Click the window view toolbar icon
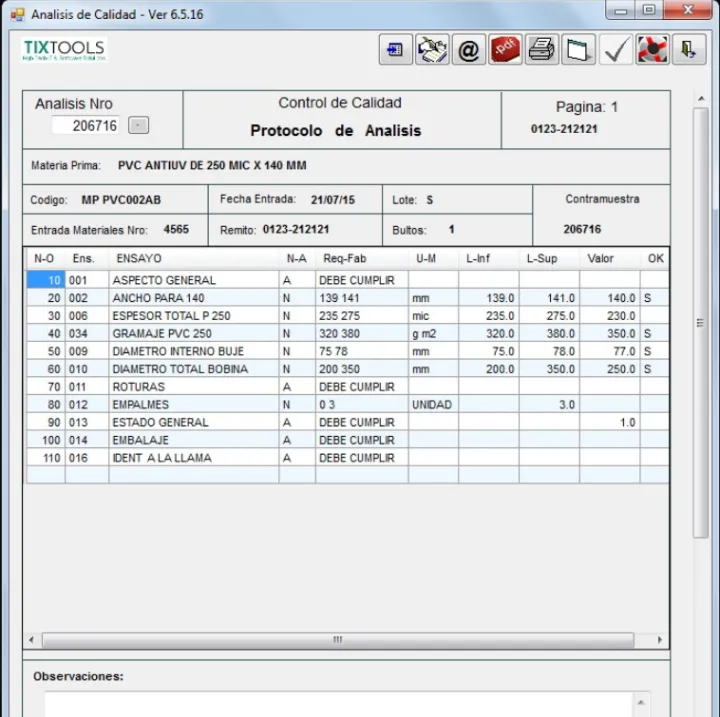 [x=578, y=50]
